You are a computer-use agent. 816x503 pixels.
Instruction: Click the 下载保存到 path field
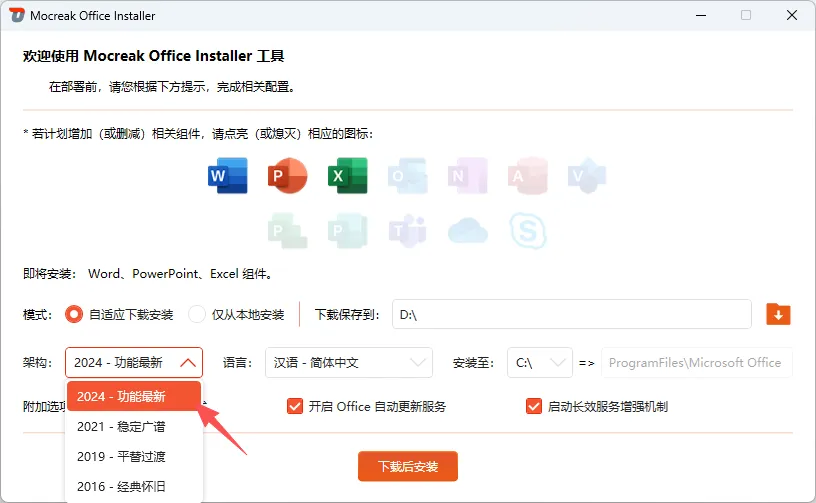pyautogui.click(x=572, y=314)
